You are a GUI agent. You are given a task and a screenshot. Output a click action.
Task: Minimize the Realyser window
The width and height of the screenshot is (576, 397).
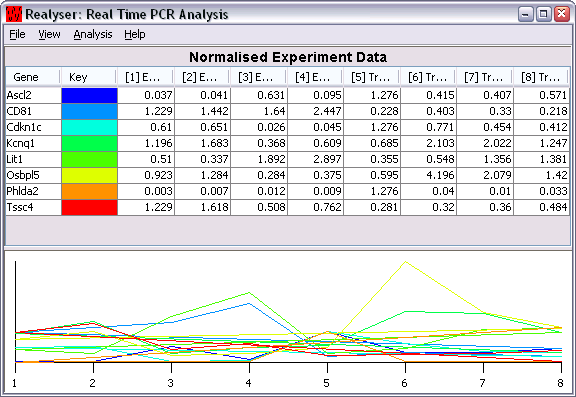[526, 14]
